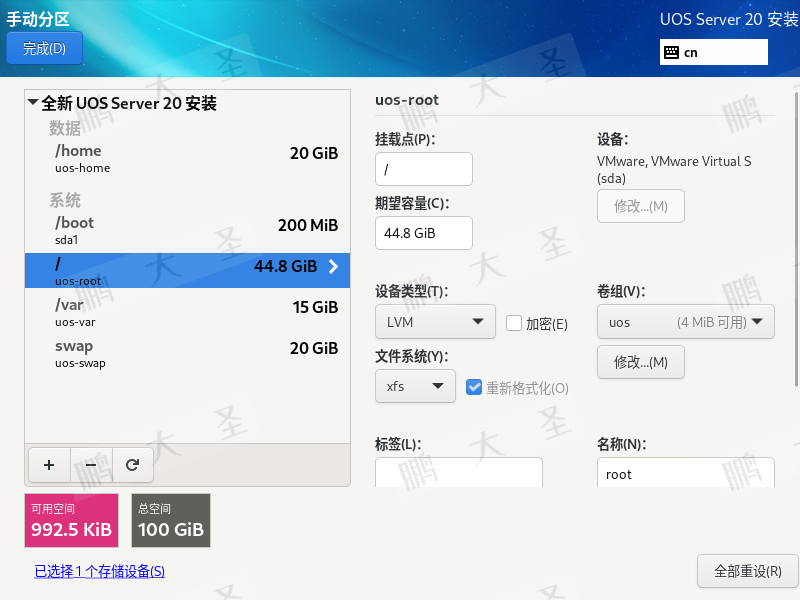
Task: Click the 期望容量(C) field showing 44.8 GiB
Action: 424,233
